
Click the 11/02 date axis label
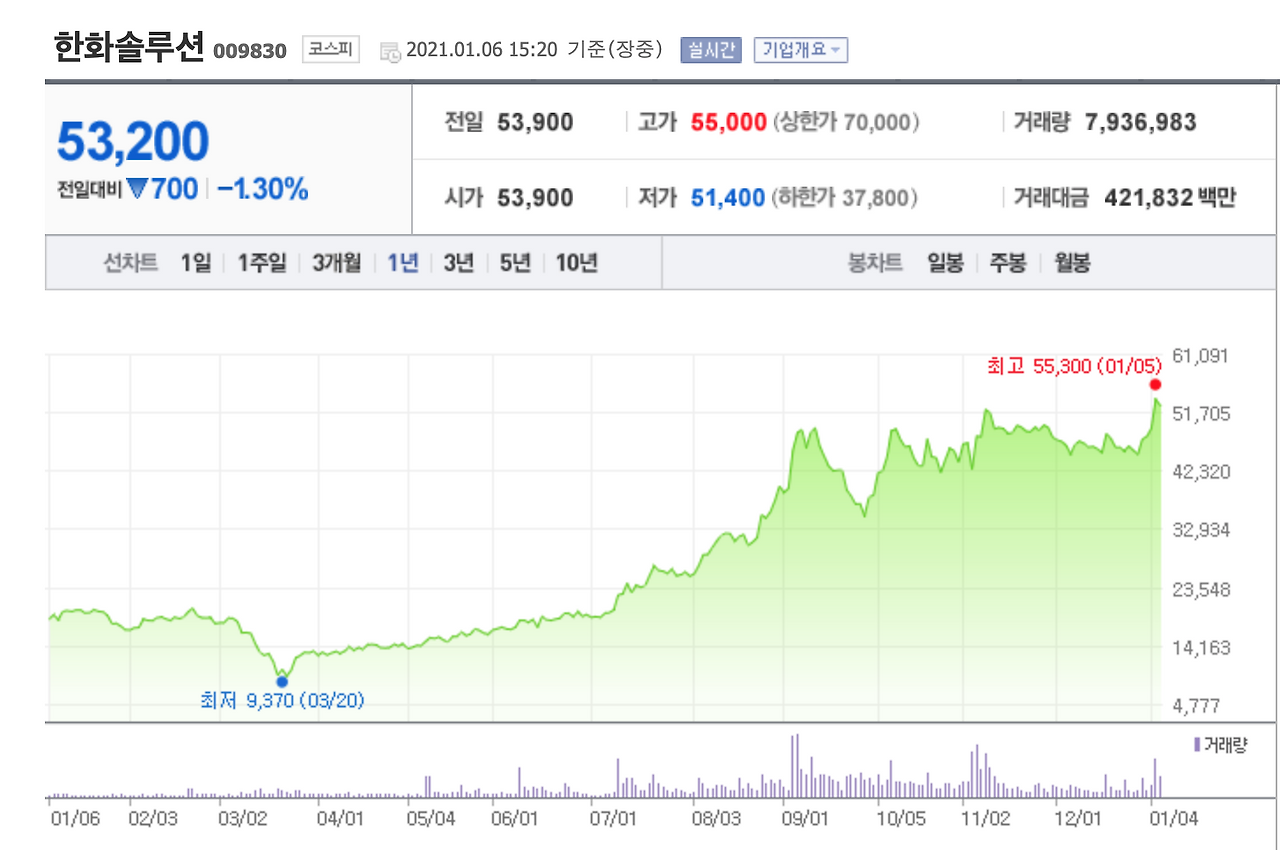click(x=986, y=818)
